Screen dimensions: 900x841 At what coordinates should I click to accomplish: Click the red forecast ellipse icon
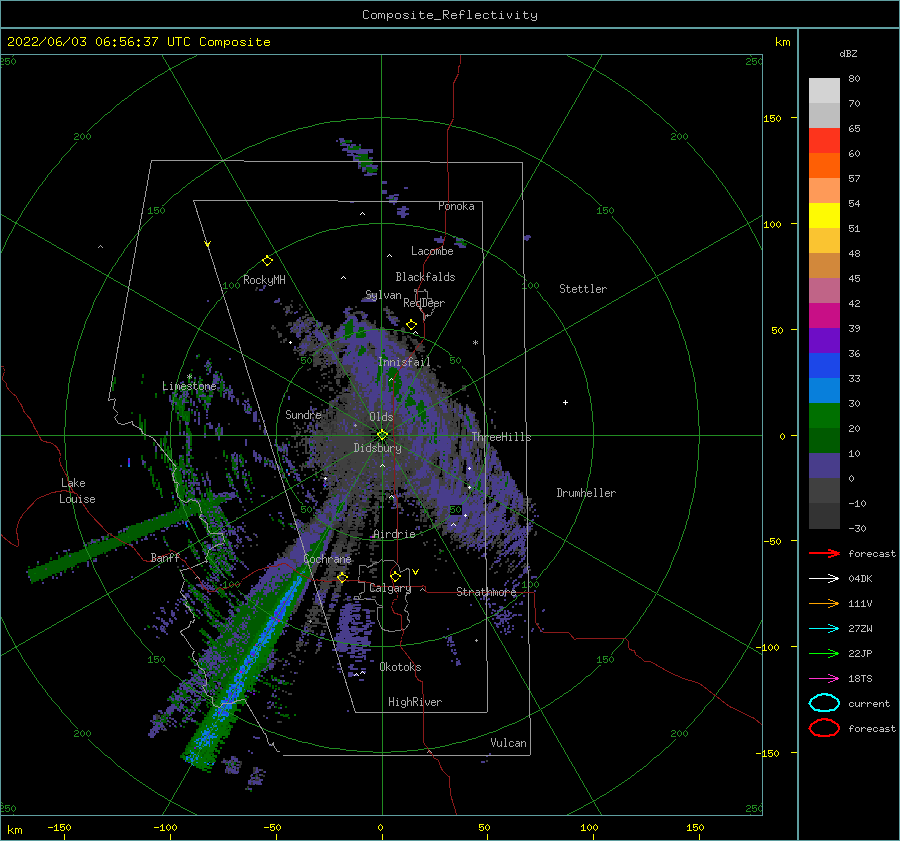(824, 728)
